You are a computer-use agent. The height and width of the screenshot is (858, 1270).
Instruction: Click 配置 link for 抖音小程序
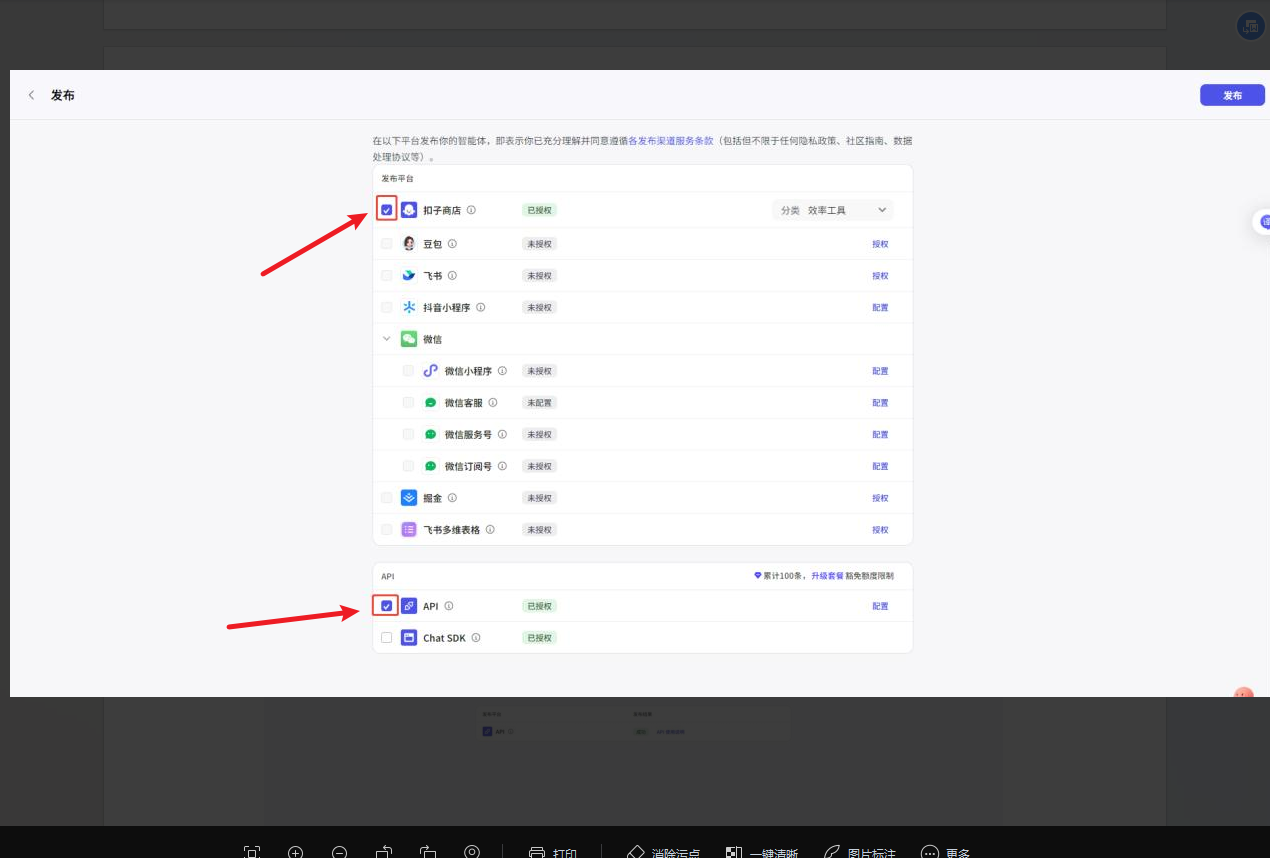click(x=880, y=308)
